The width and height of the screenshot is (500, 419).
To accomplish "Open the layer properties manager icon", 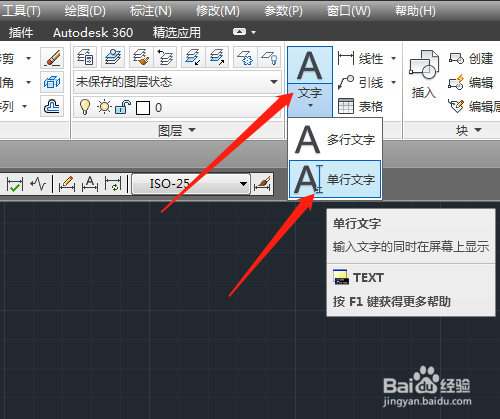I will coord(85,57).
